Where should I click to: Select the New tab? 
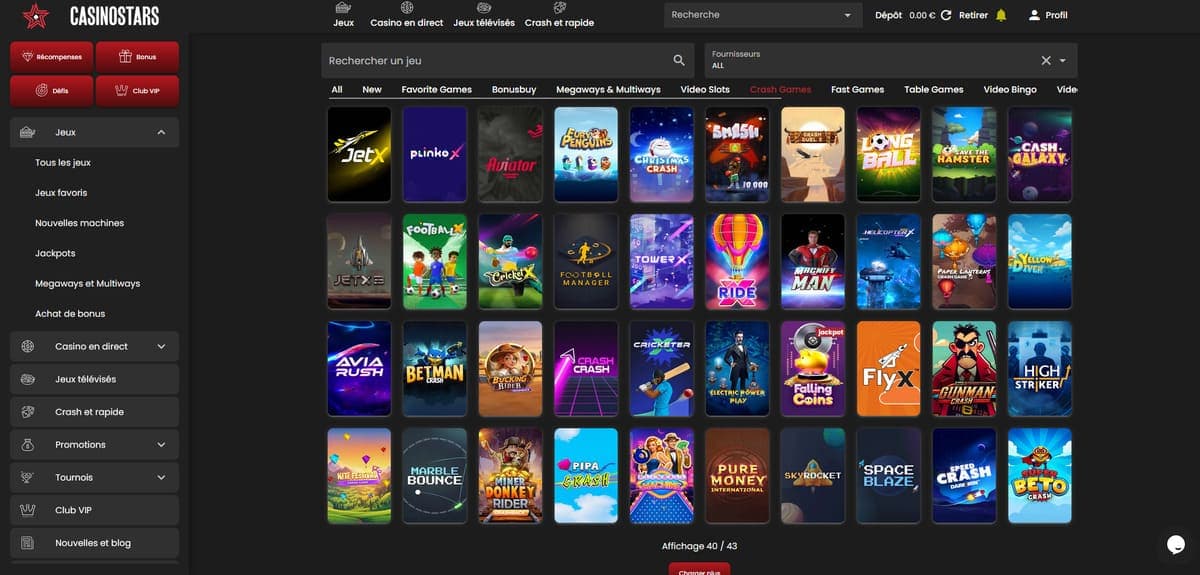(372, 89)
